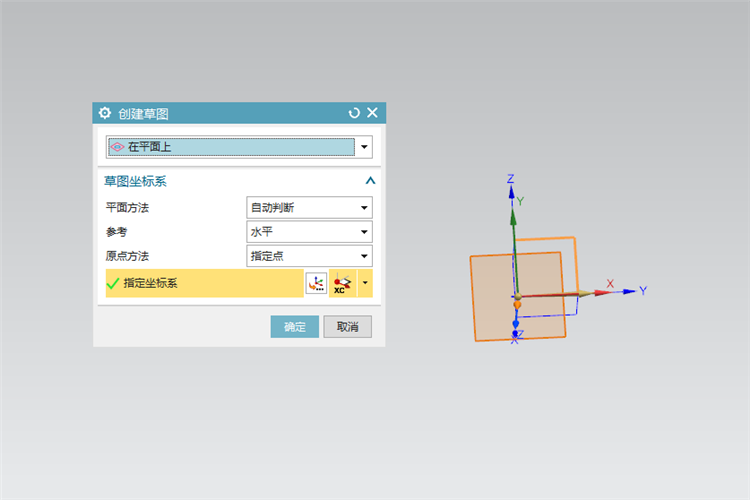This screenshot has height=500, width=750.
Task: Open the 平面方法 dropdown showing 自动判断
Action: 309,208
